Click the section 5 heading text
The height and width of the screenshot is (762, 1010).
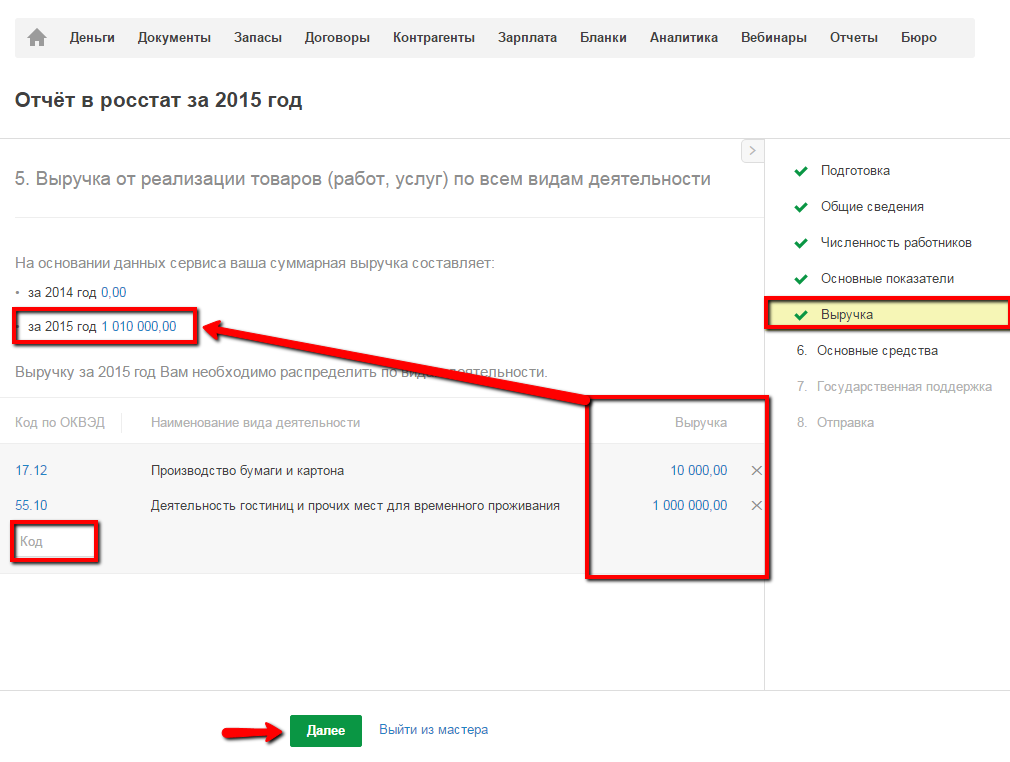click(363, 178)
